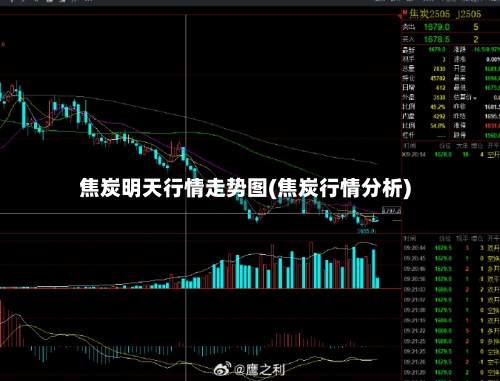Image resolution: width=500 pixels, height=381 pixels.
Task: Click the 持仓 value 45702
Action: click(x=438, y=78)
